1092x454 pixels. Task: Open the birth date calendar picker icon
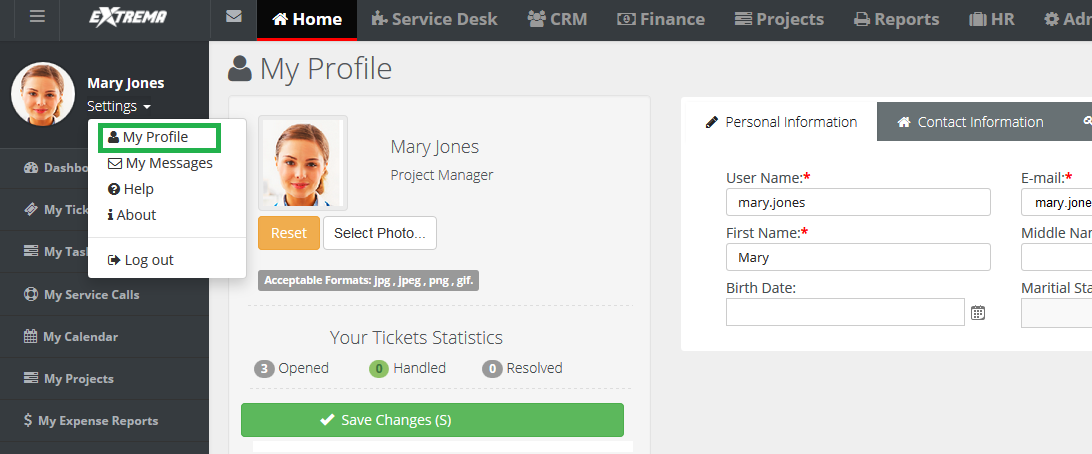[978, 313]
